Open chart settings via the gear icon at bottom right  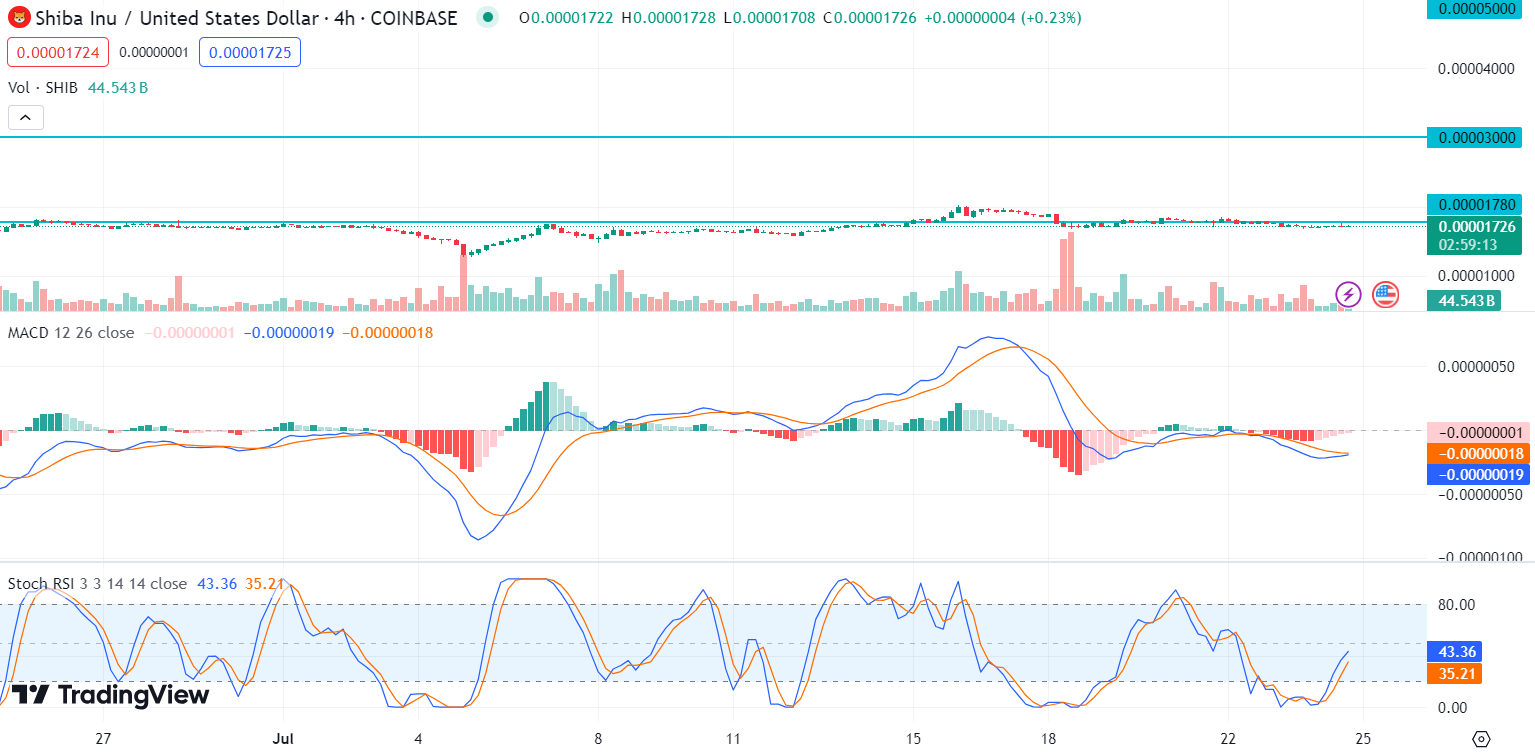click(x=1482, y=739)
